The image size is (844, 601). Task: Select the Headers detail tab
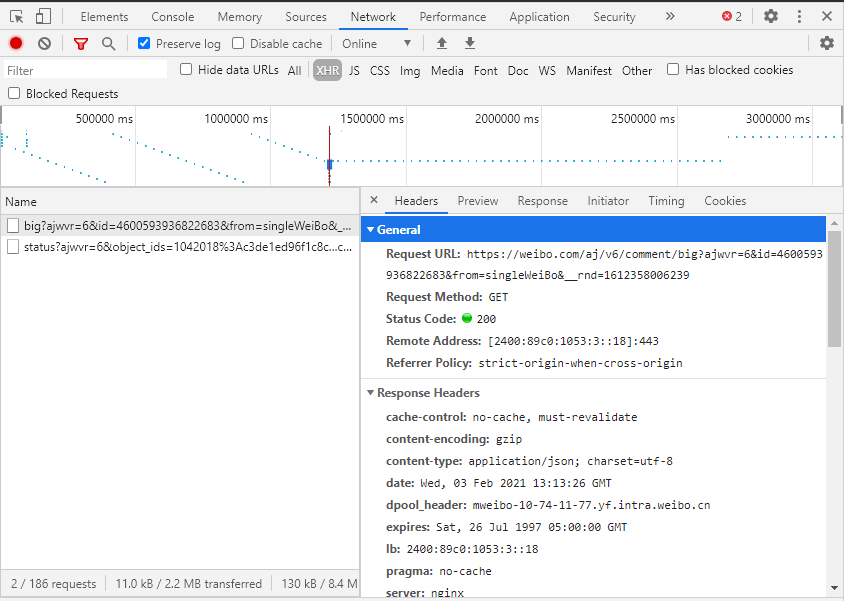(x=416, y=201)
